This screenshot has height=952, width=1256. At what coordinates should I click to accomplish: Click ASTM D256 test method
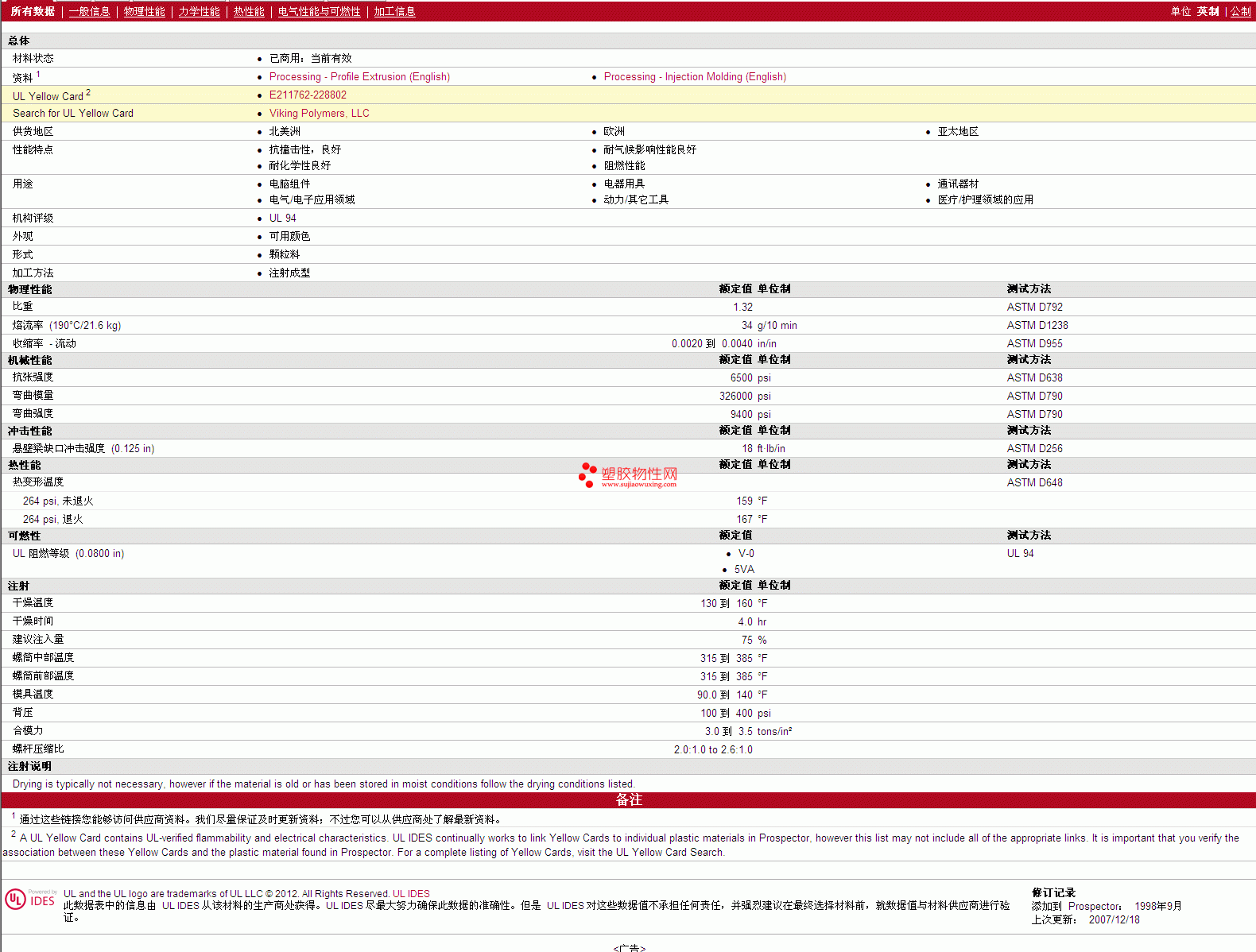tap(1034, 448)
